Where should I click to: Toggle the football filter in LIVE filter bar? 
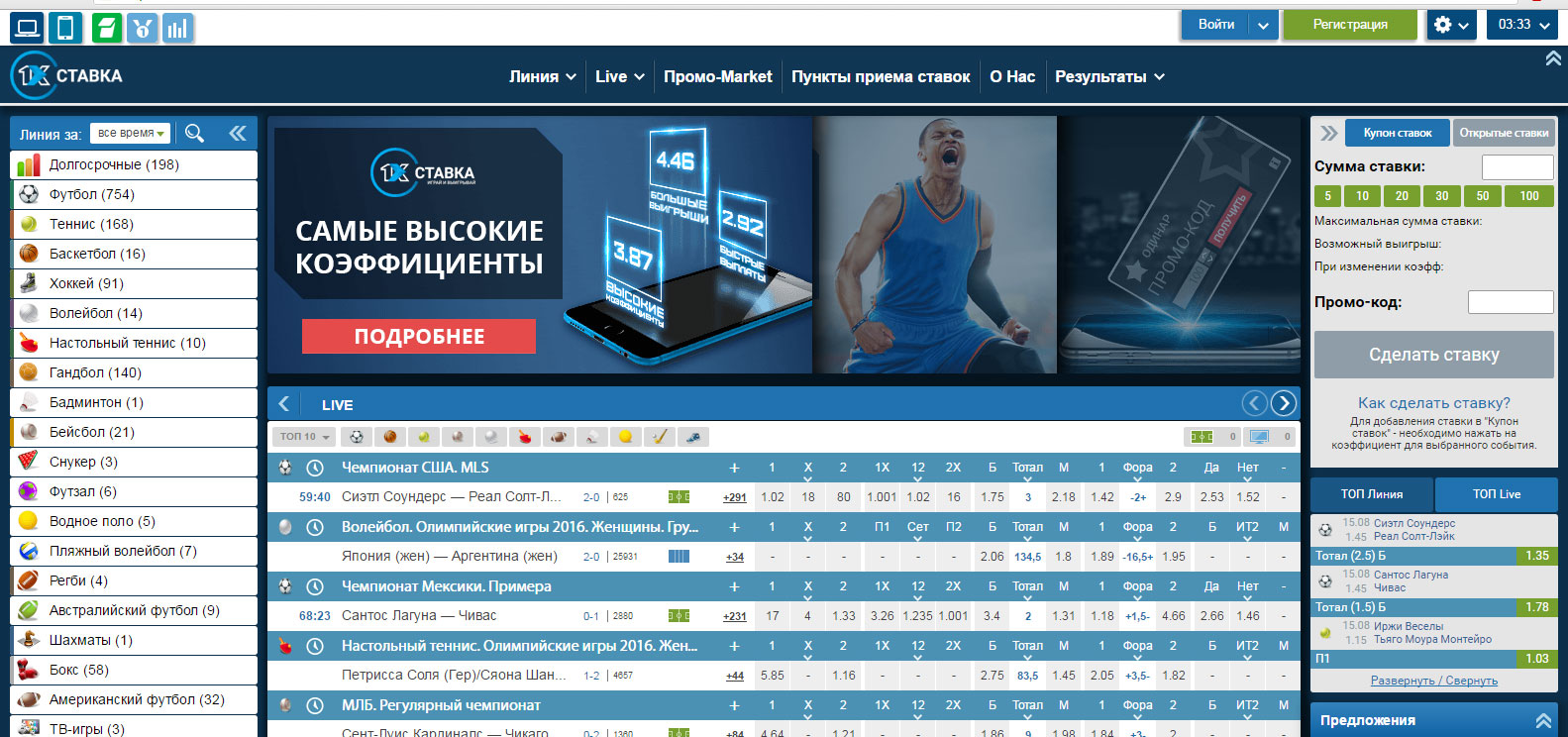[x=357, y=437]
